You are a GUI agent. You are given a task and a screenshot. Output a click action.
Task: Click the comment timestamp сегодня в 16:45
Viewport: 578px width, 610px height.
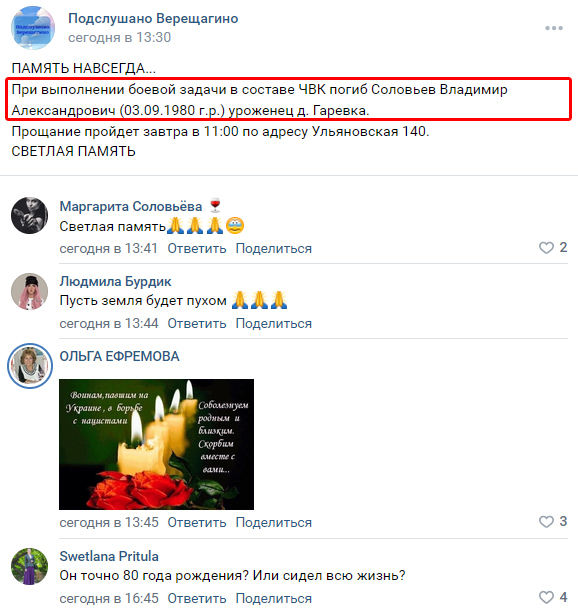(x=109, y=598)
